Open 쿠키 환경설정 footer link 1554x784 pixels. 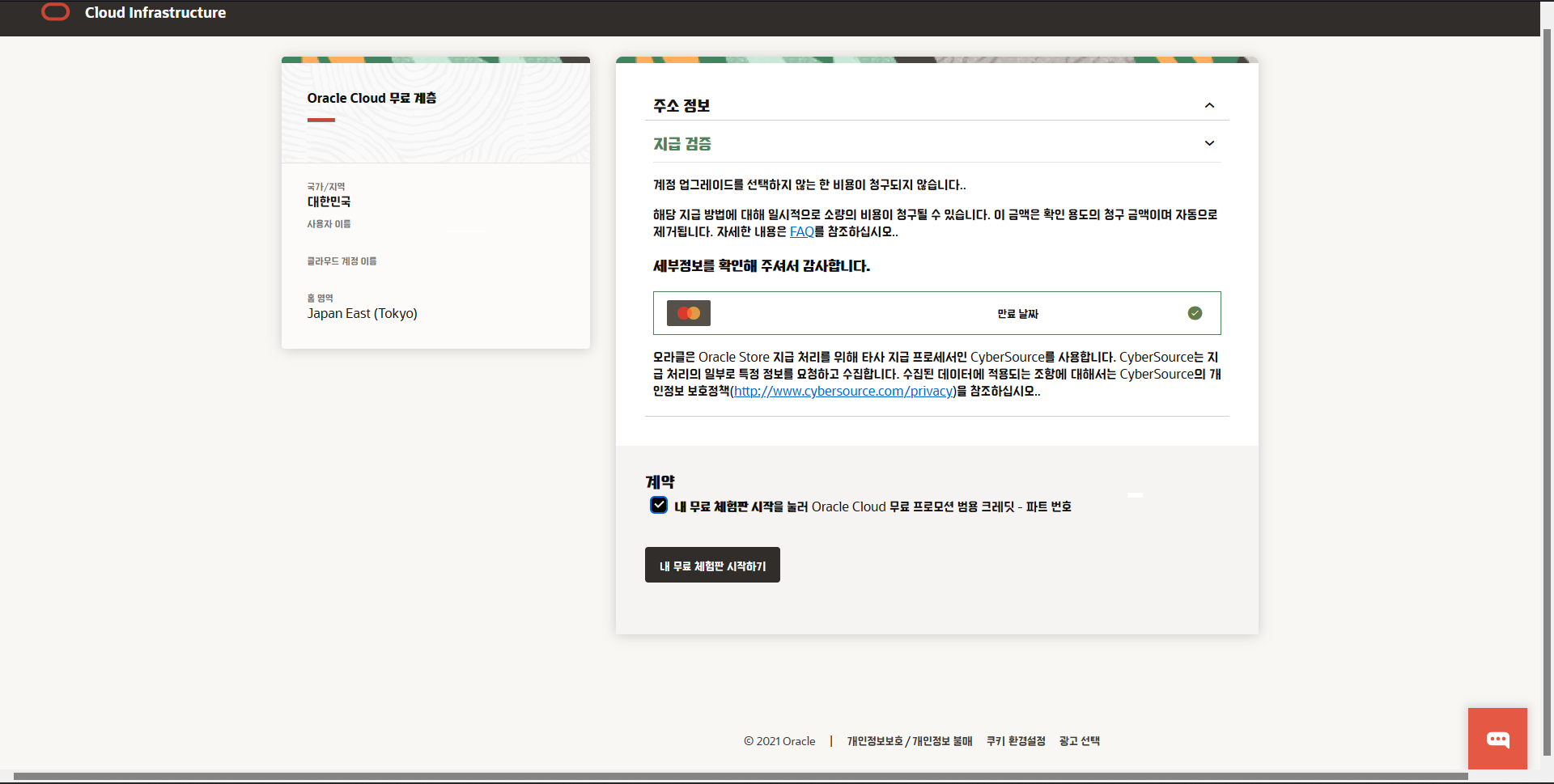point(1016,741)
